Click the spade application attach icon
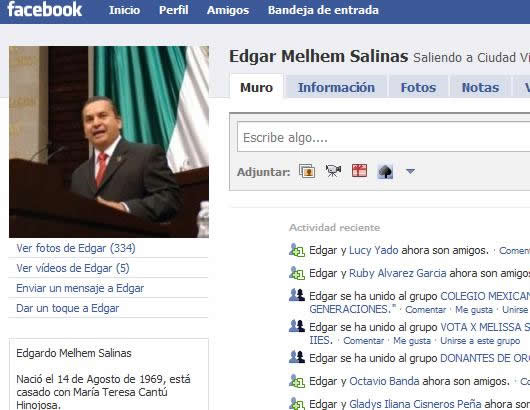Viewport: 530px width, 410px height. [x=385, y=171]
